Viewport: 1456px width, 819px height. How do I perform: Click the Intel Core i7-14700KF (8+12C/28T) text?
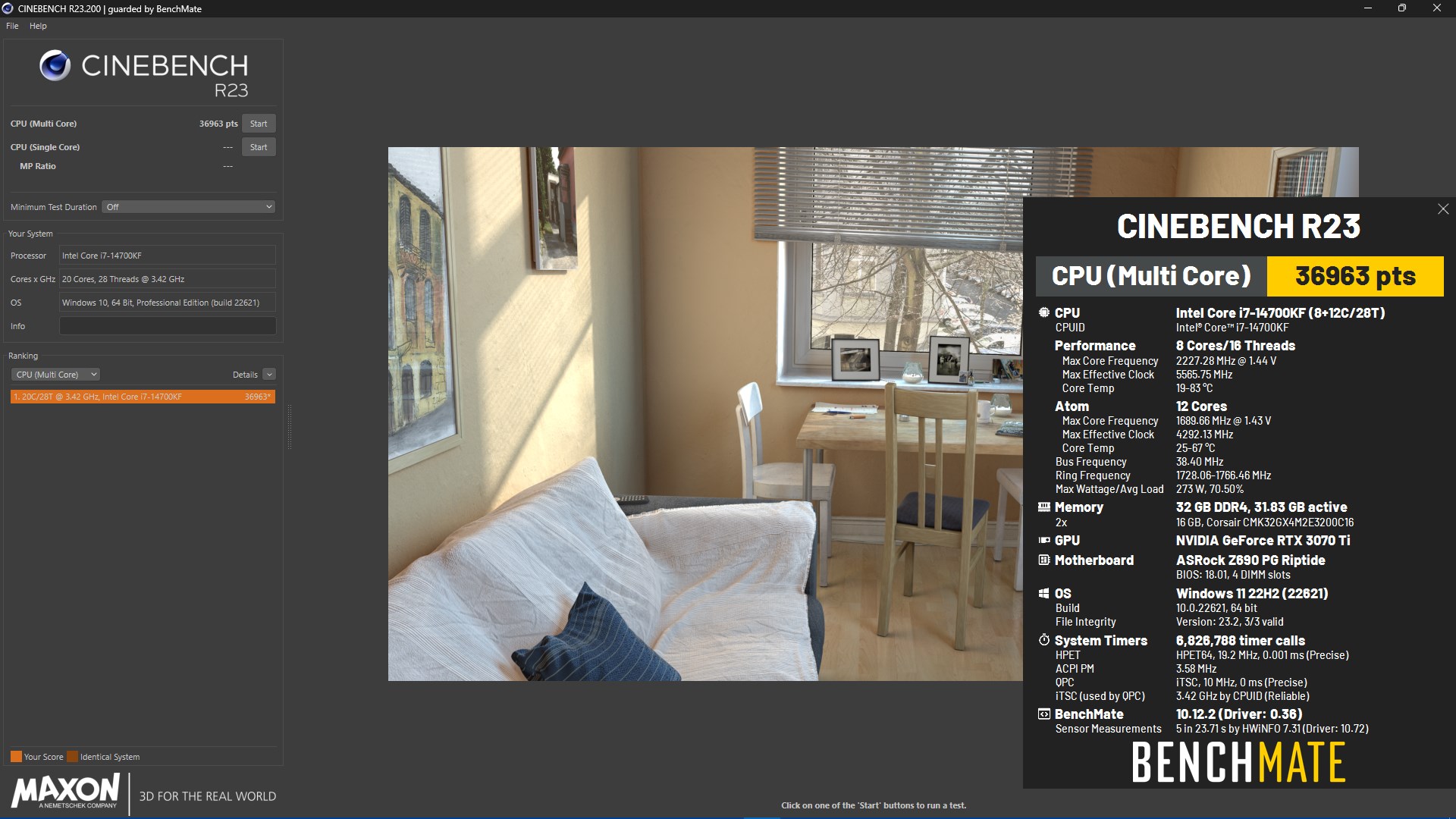(x=1280, y=312)
